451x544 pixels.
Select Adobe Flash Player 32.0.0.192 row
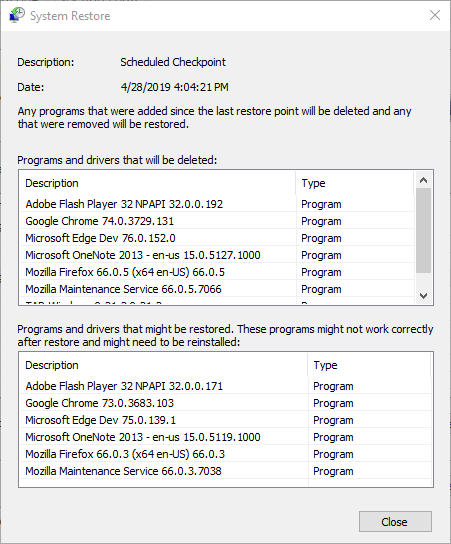pyautogui.click(x=217, y=204)
